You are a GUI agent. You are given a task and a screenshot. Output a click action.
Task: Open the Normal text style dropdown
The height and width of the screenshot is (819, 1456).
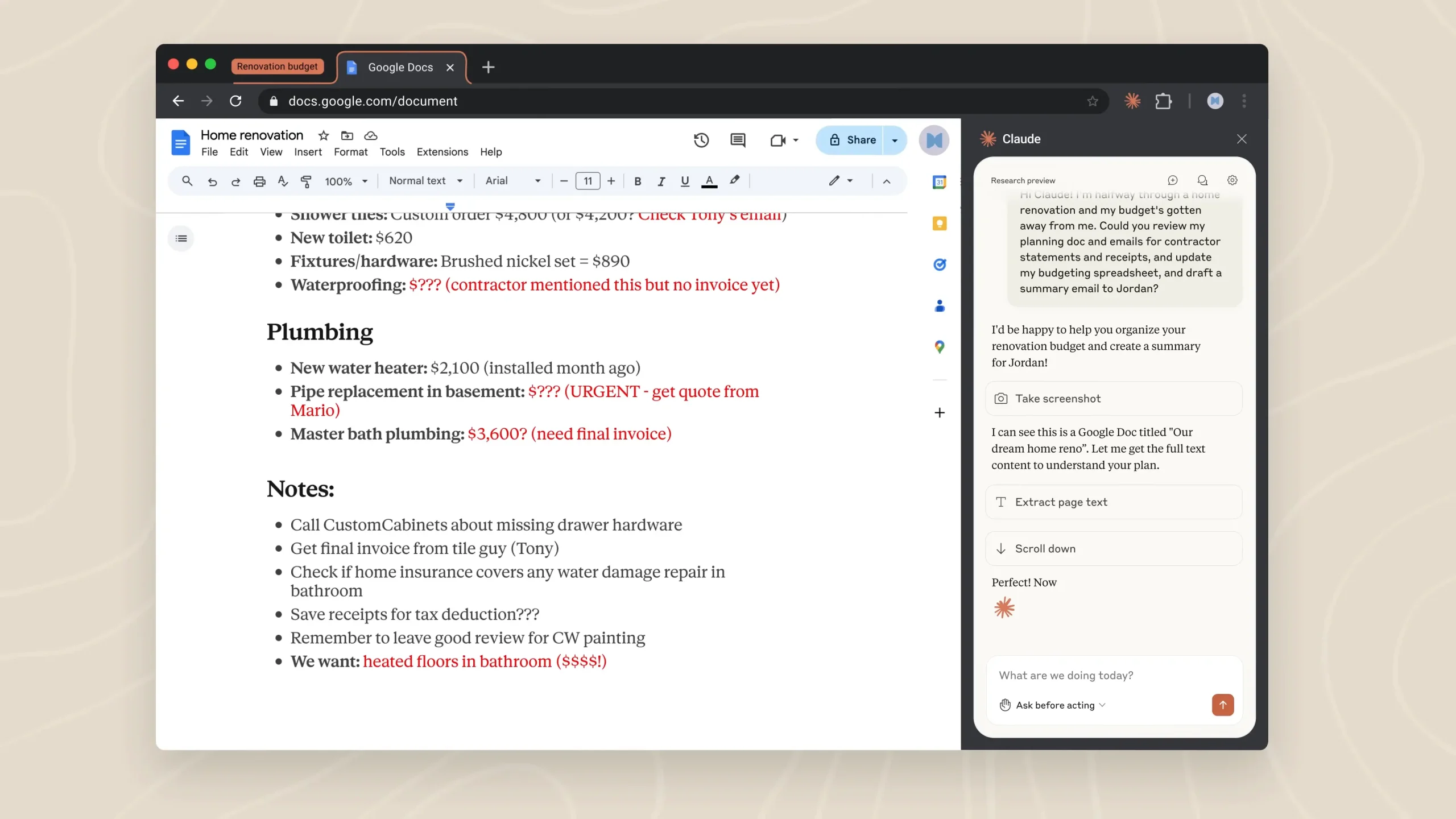click(x=425, y=181)
